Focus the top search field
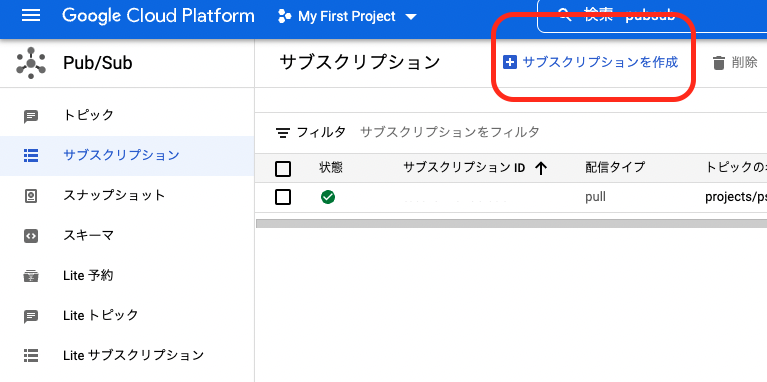The width and height of the screenshot is (767, 382). pos(652,16)
